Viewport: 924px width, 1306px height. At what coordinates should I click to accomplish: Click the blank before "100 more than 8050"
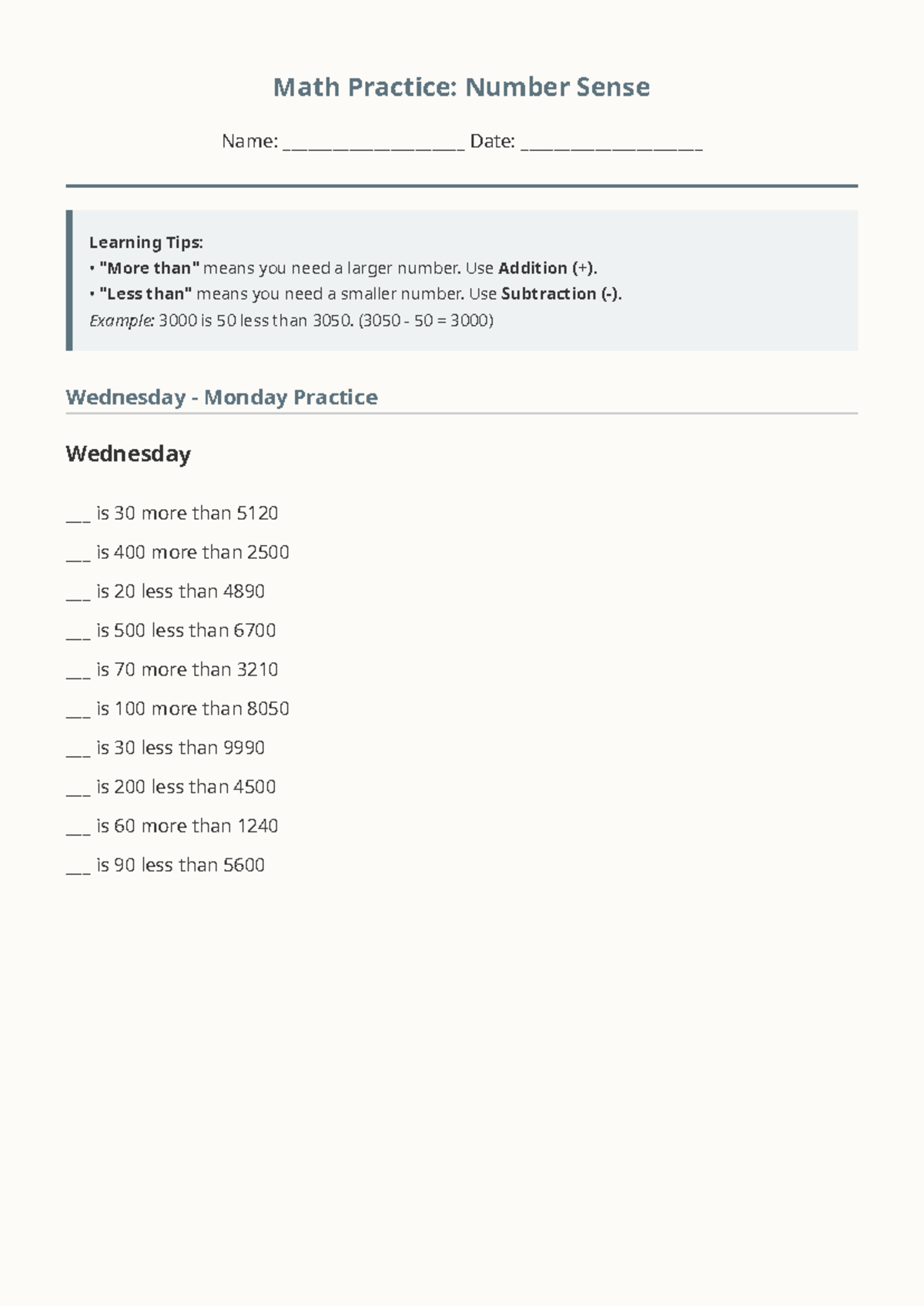79,711
